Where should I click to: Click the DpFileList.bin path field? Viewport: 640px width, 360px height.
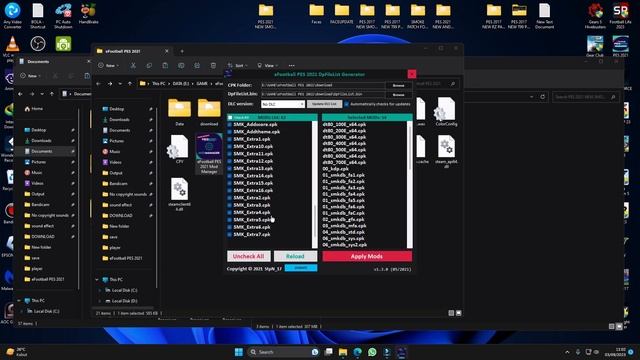pyautogui.click(x=322, y=94)
